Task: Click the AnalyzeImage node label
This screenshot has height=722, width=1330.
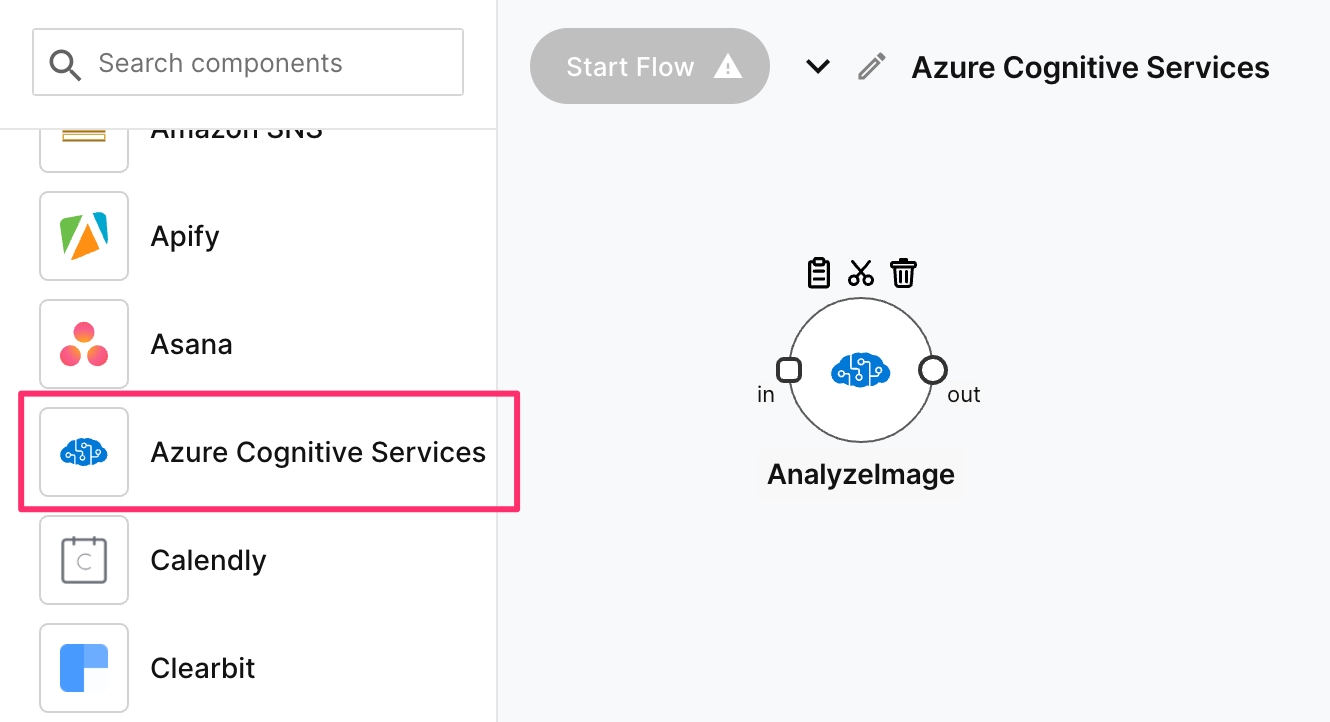Action: [860, 474]
